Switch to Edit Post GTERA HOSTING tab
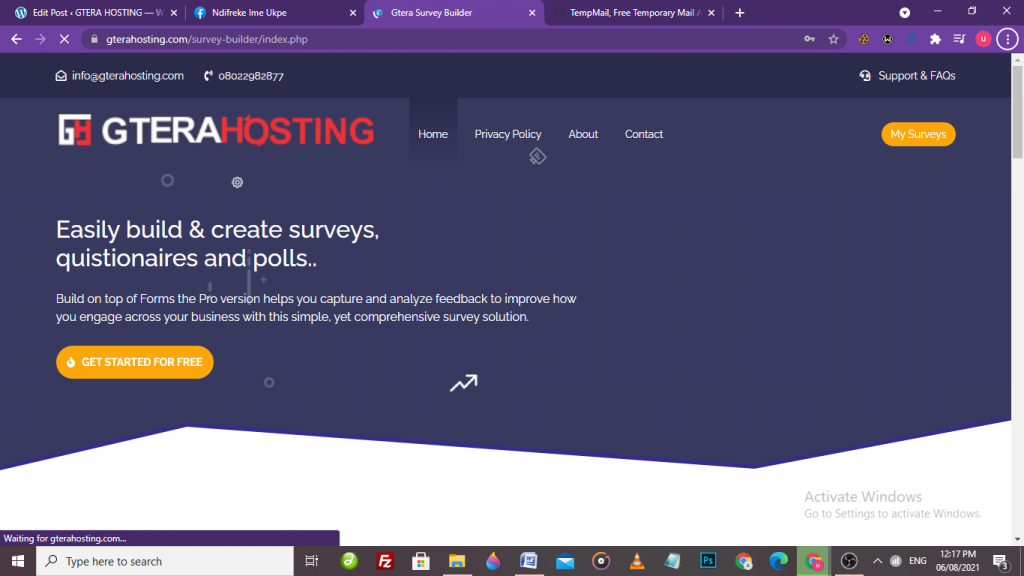 pyautogui.click(x=97, y=12)
